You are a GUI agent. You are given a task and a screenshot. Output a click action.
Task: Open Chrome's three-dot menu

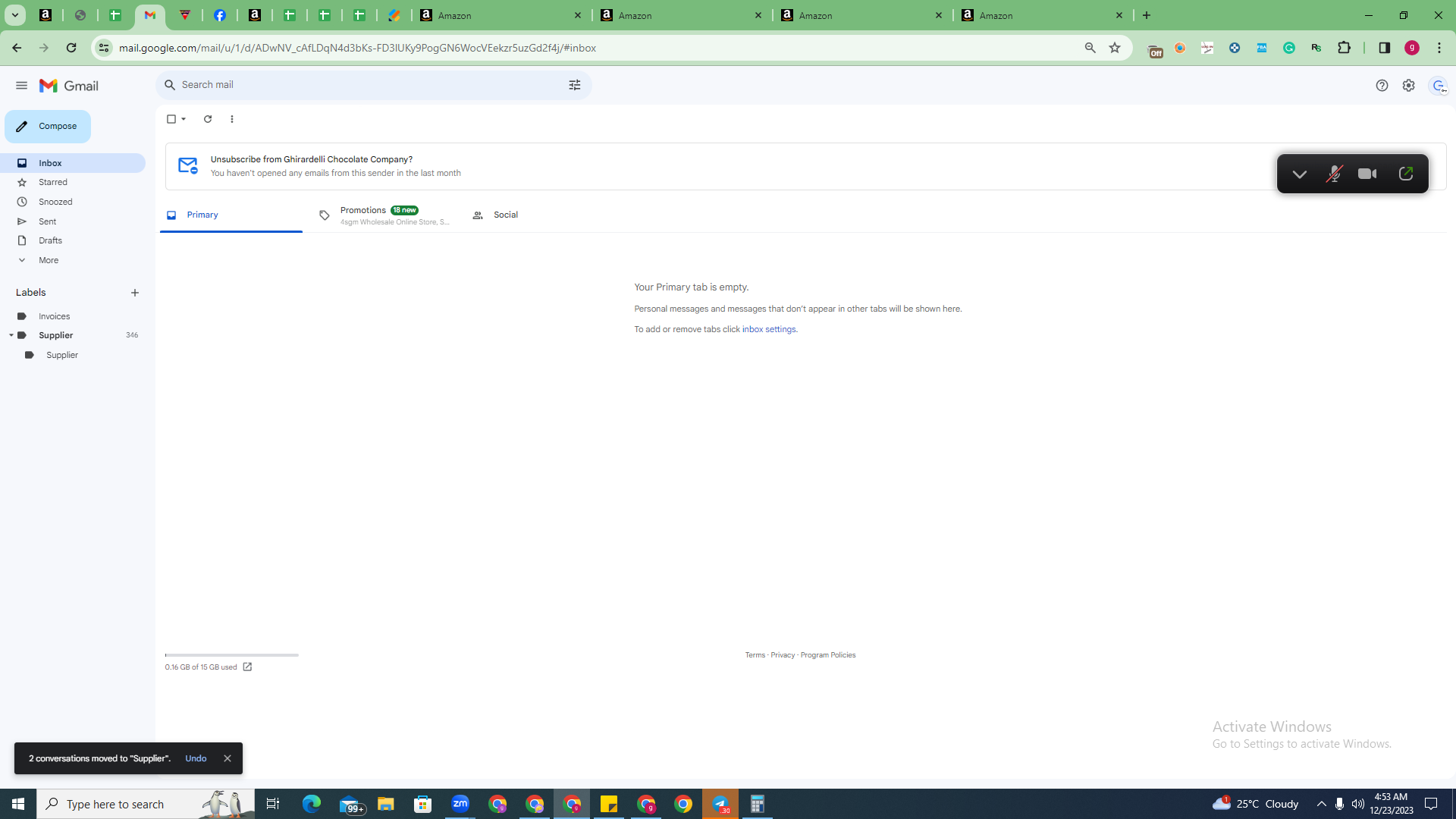tap(1439, 48)
